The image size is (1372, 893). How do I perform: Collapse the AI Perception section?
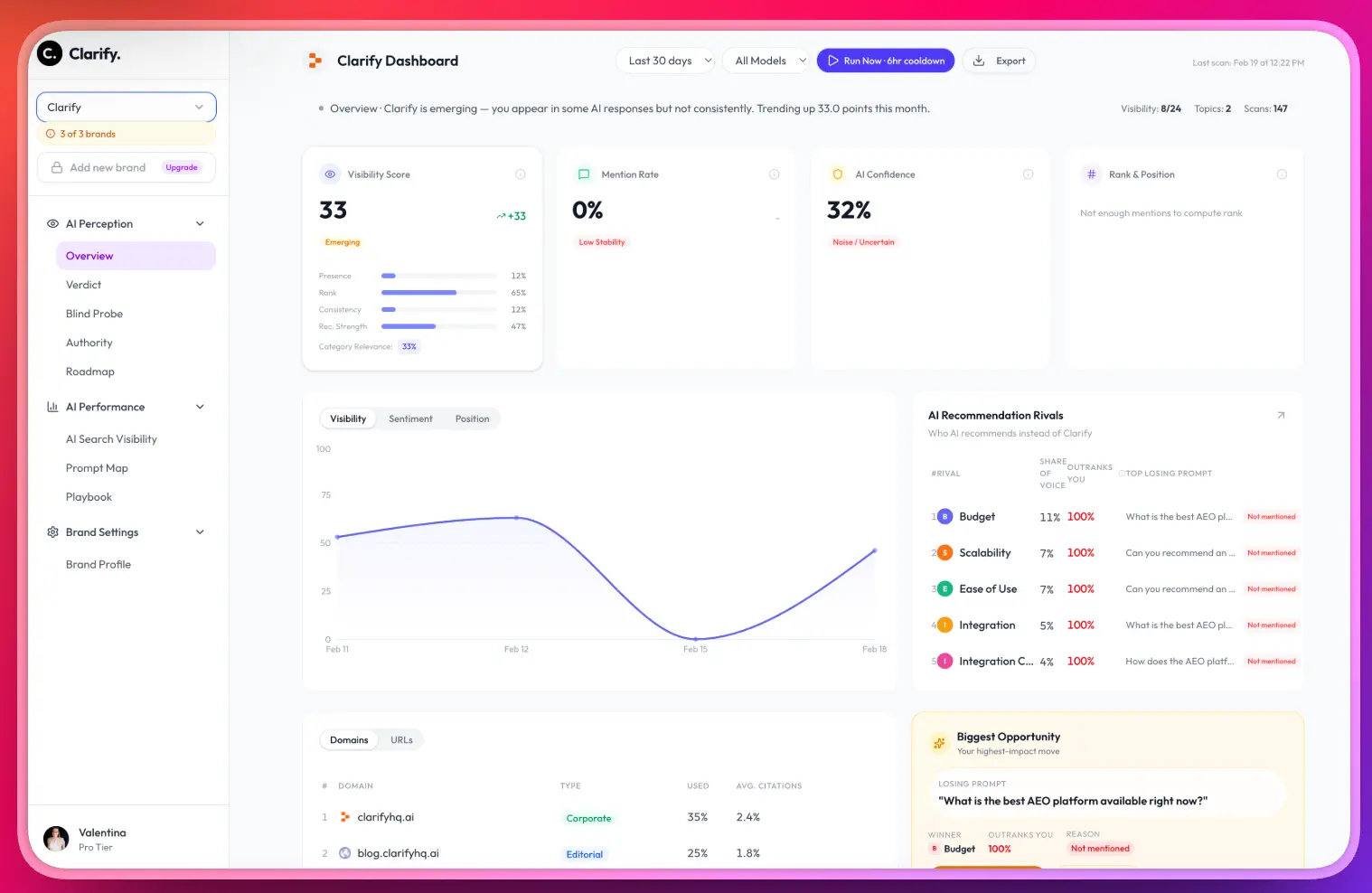click(200, 223)
